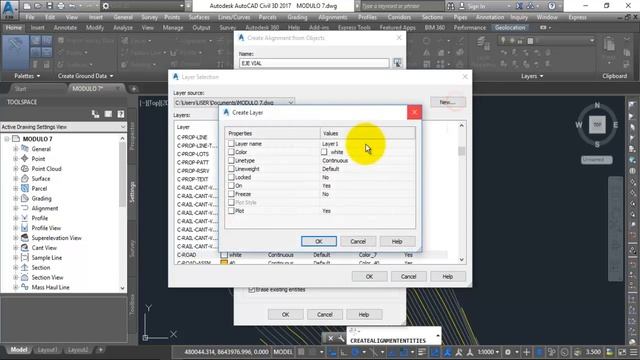The height and width of the screenshot is (360, 640).
Task: Check the Lineweight property checkbox
Action: click(x=231, y=169)
